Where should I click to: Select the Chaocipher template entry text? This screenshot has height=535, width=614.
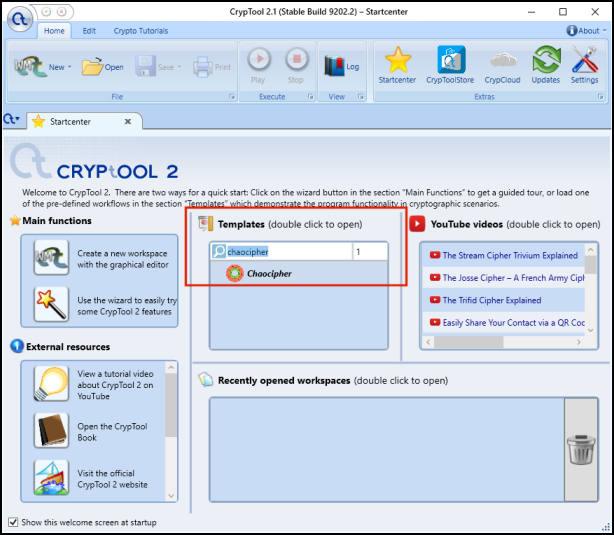tap(269, 273)
